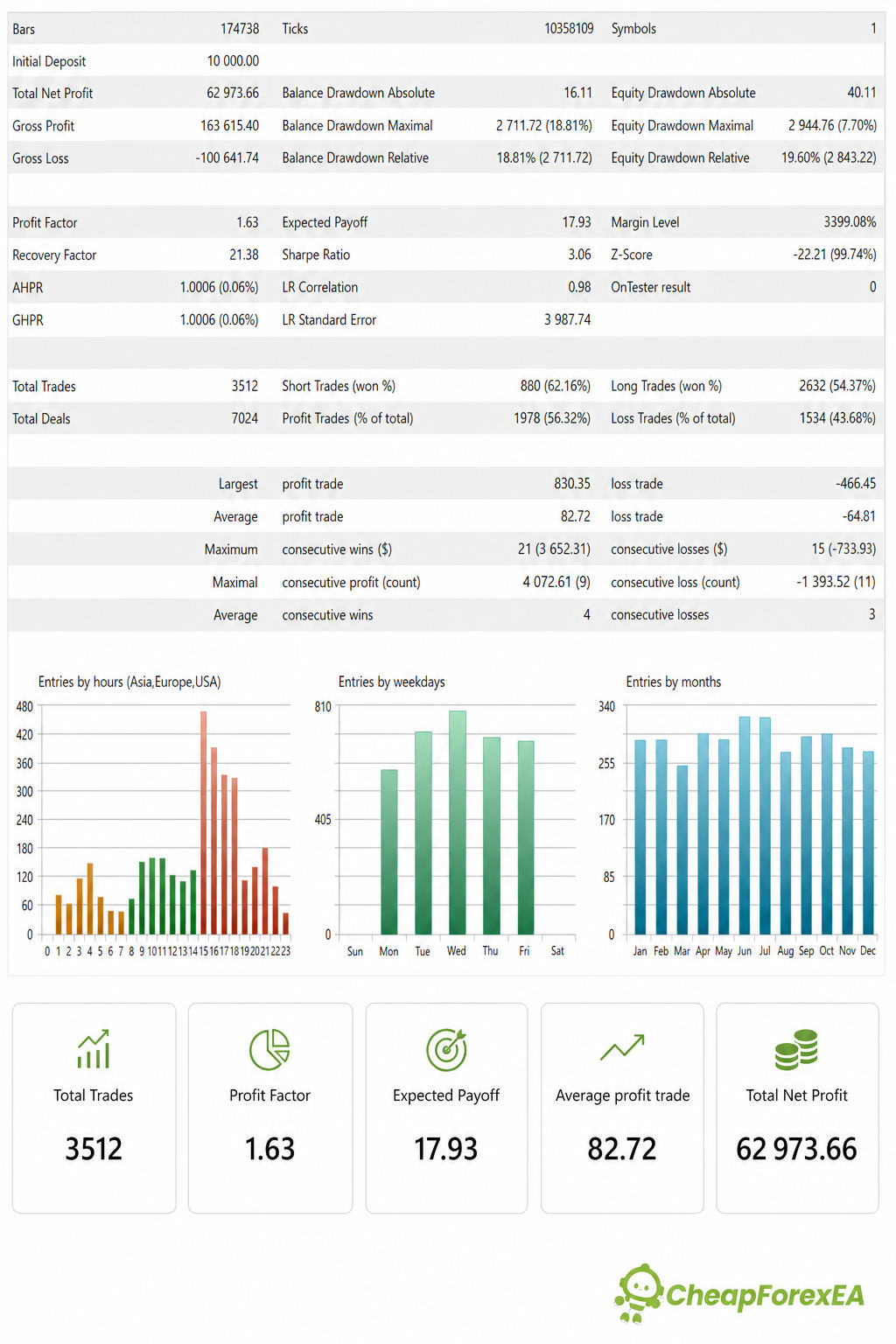
Task: Click the Total Trades bar chart icon
Action: [94, 1048]
